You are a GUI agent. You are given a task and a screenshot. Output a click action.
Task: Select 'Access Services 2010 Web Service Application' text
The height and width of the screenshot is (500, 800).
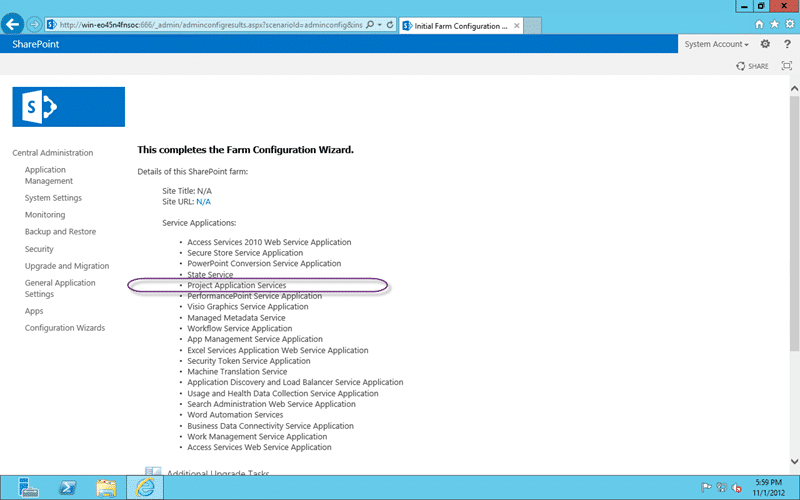269,242
